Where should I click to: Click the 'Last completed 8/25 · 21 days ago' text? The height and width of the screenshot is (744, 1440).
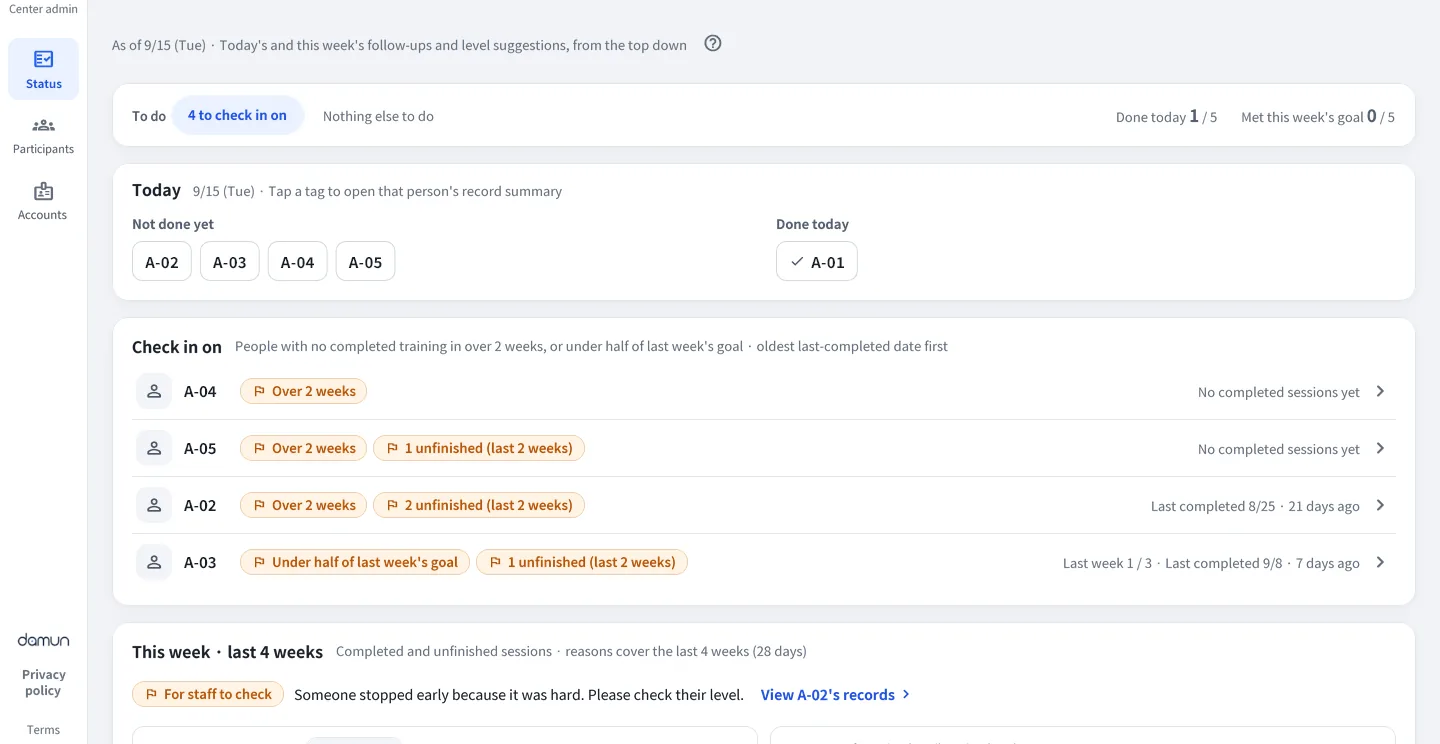coord(1255,506)
